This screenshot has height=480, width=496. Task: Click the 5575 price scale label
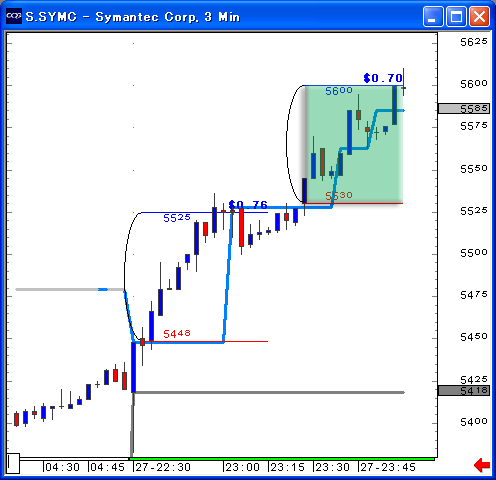[474, 126]
